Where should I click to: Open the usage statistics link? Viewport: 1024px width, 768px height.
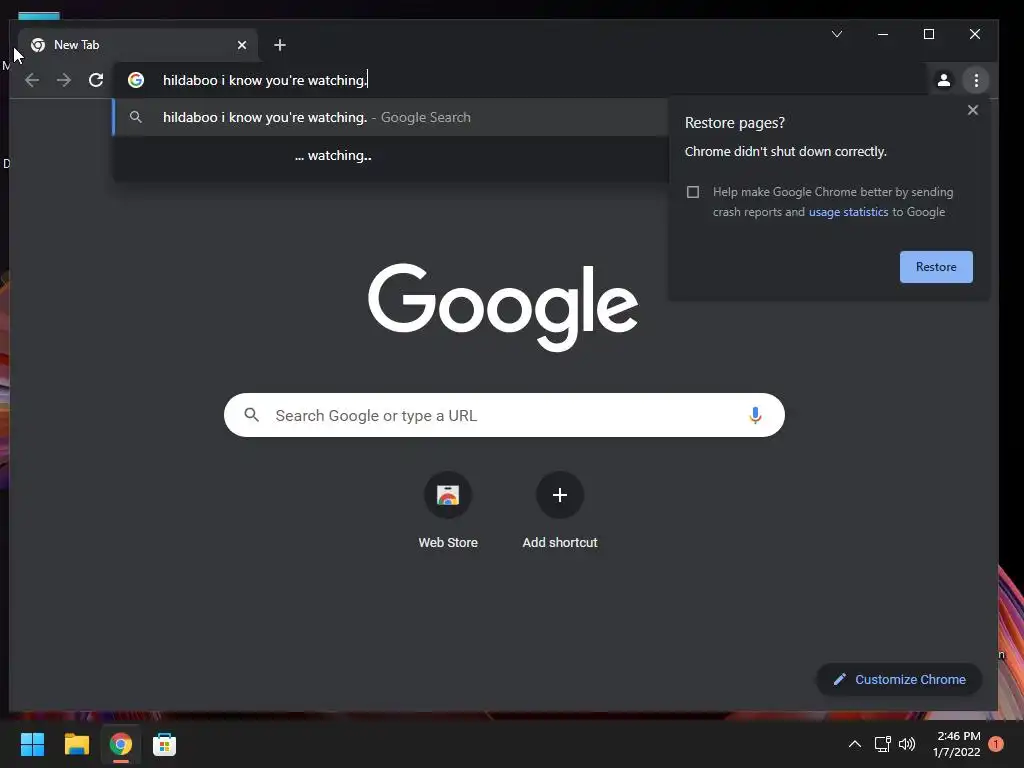[848, 212]
